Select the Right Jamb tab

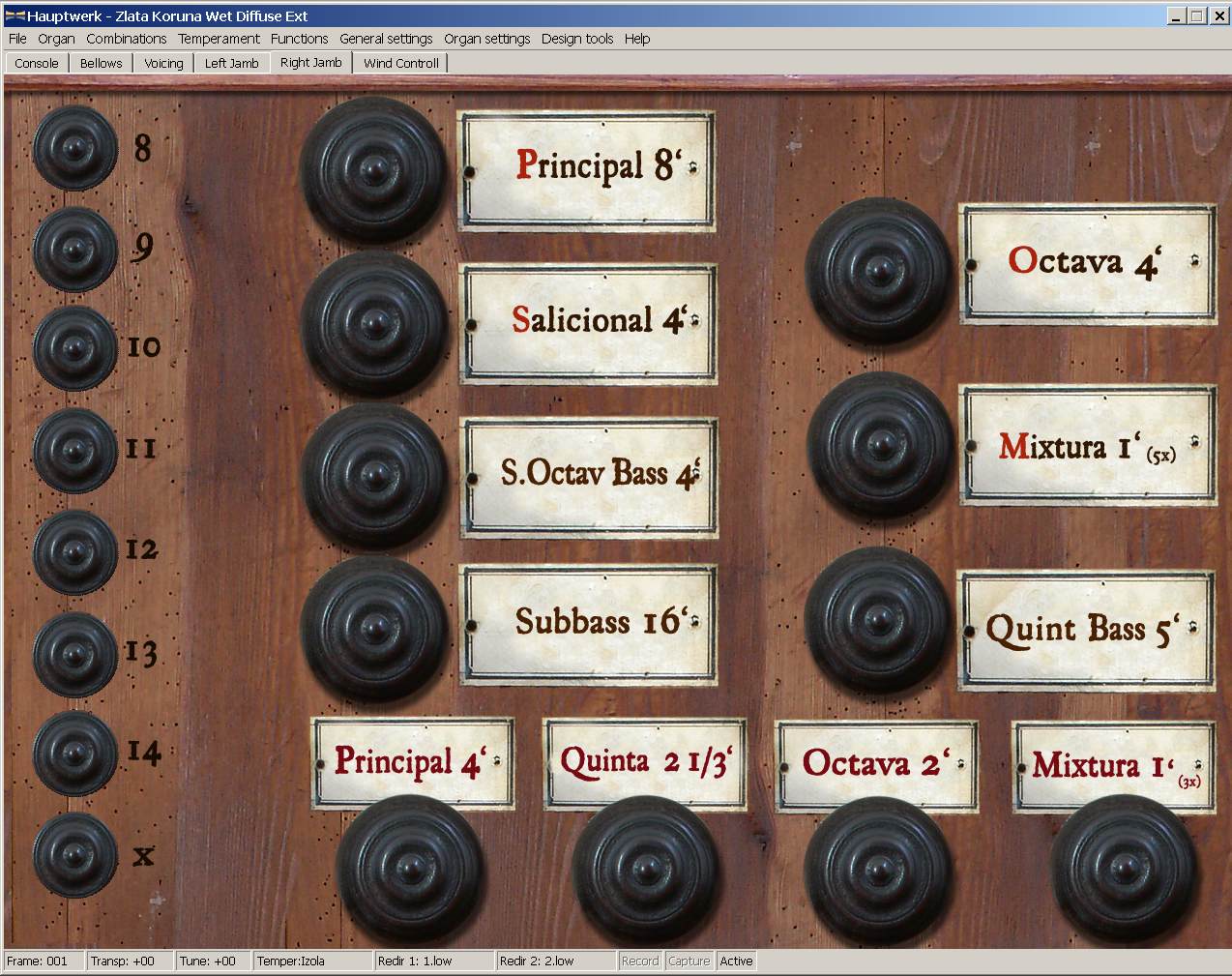(x=311, y=62)
